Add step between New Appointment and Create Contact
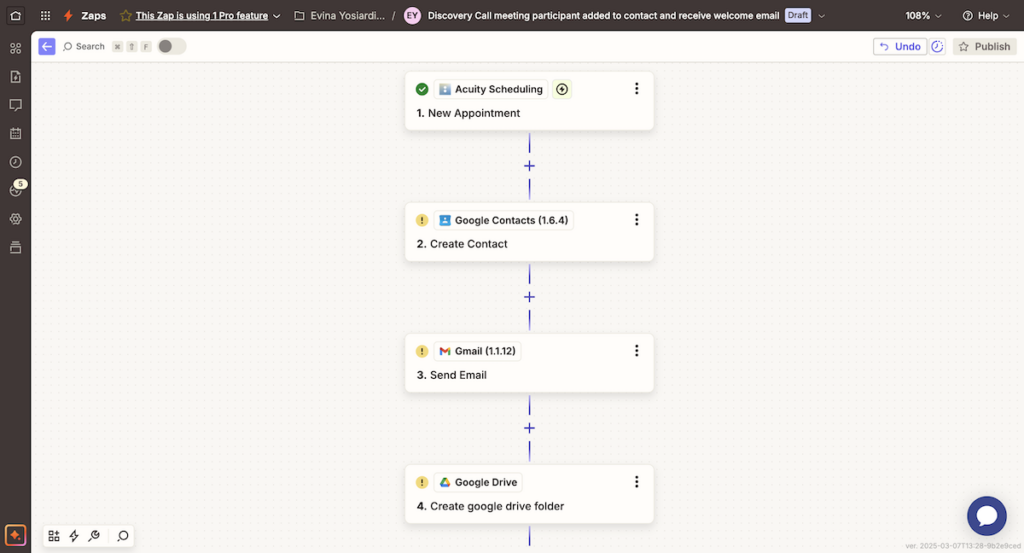Viewport: 1024px width, 553px height. click(x=530, y=166)
